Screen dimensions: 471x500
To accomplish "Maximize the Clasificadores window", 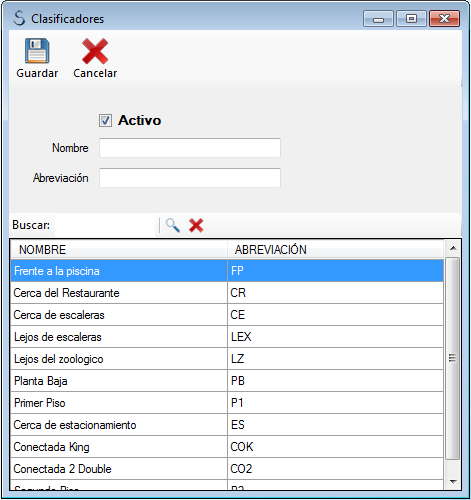I will 411,18.
